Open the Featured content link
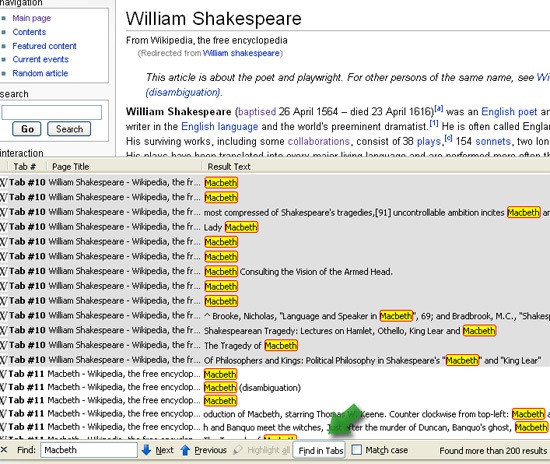 [x=44, y=46]
